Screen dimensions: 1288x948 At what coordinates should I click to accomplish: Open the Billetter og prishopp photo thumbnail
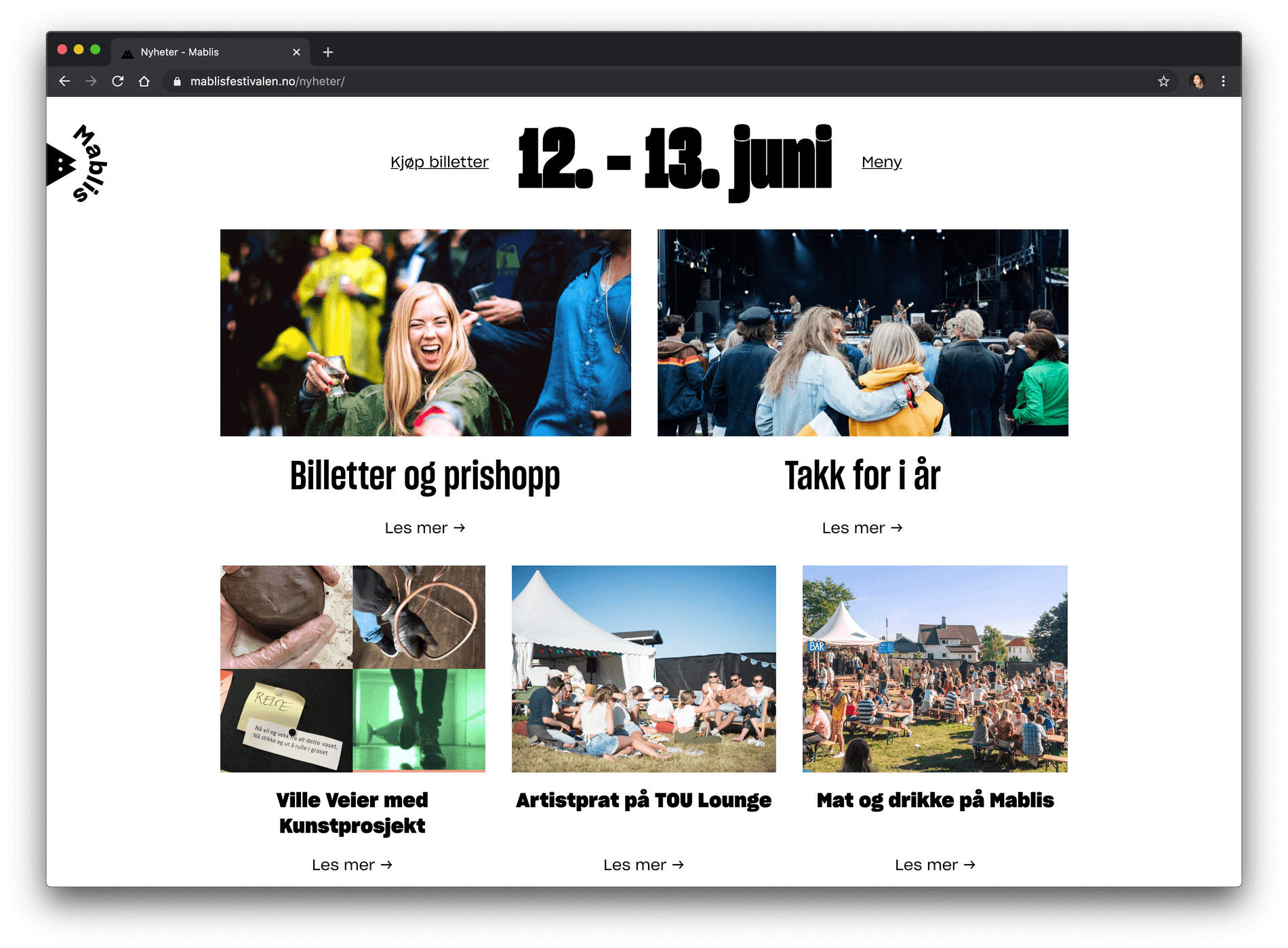point(425,332)
